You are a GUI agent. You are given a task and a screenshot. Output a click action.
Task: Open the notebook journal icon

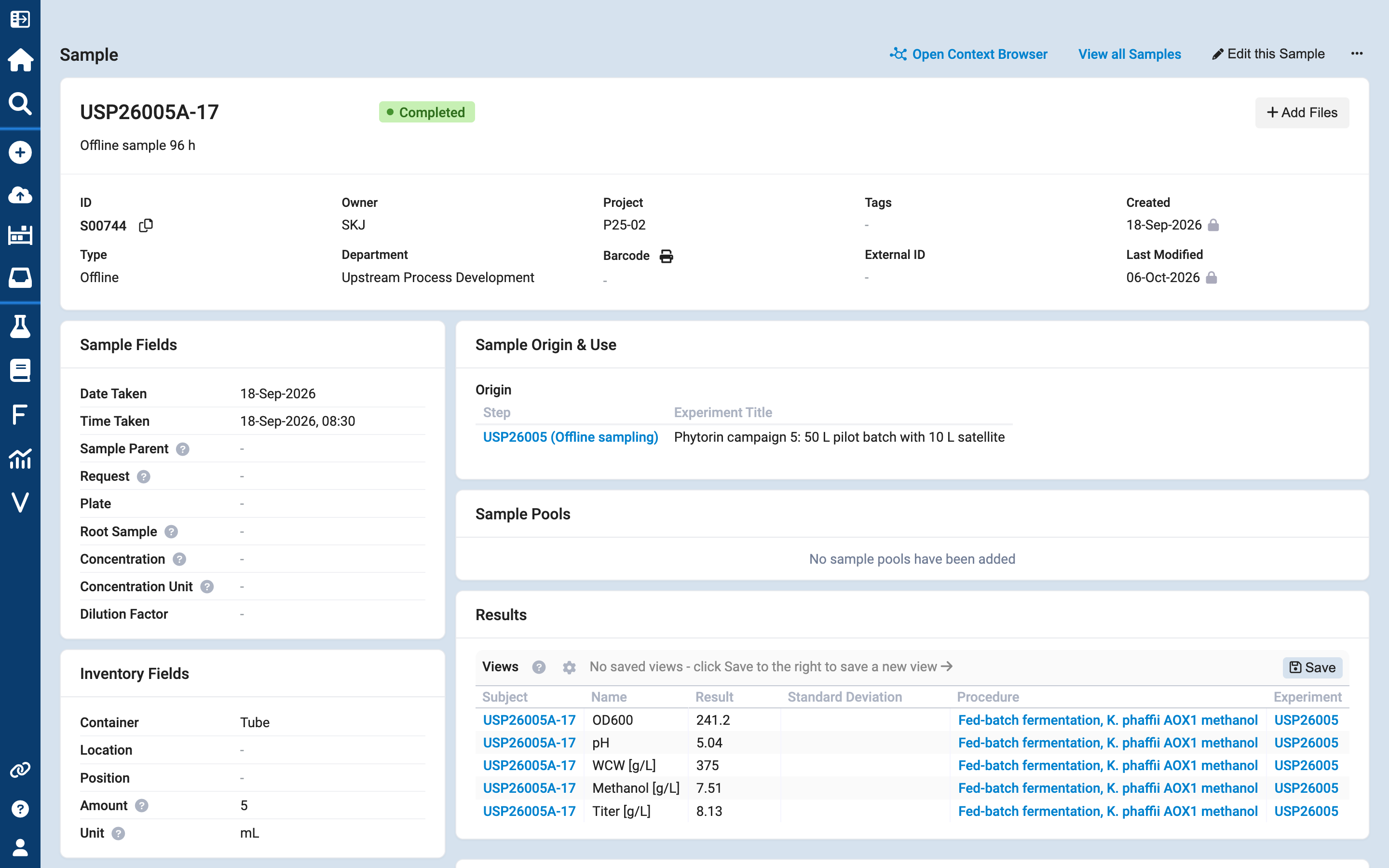coord(20,370)
